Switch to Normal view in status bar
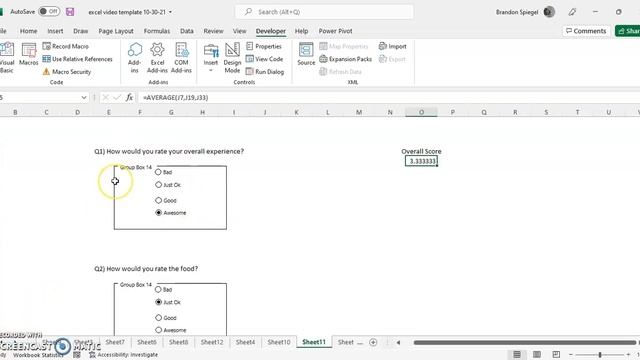The height and width of the screenshot is (360, 640). pyautogui.click(x=517, y=354)
